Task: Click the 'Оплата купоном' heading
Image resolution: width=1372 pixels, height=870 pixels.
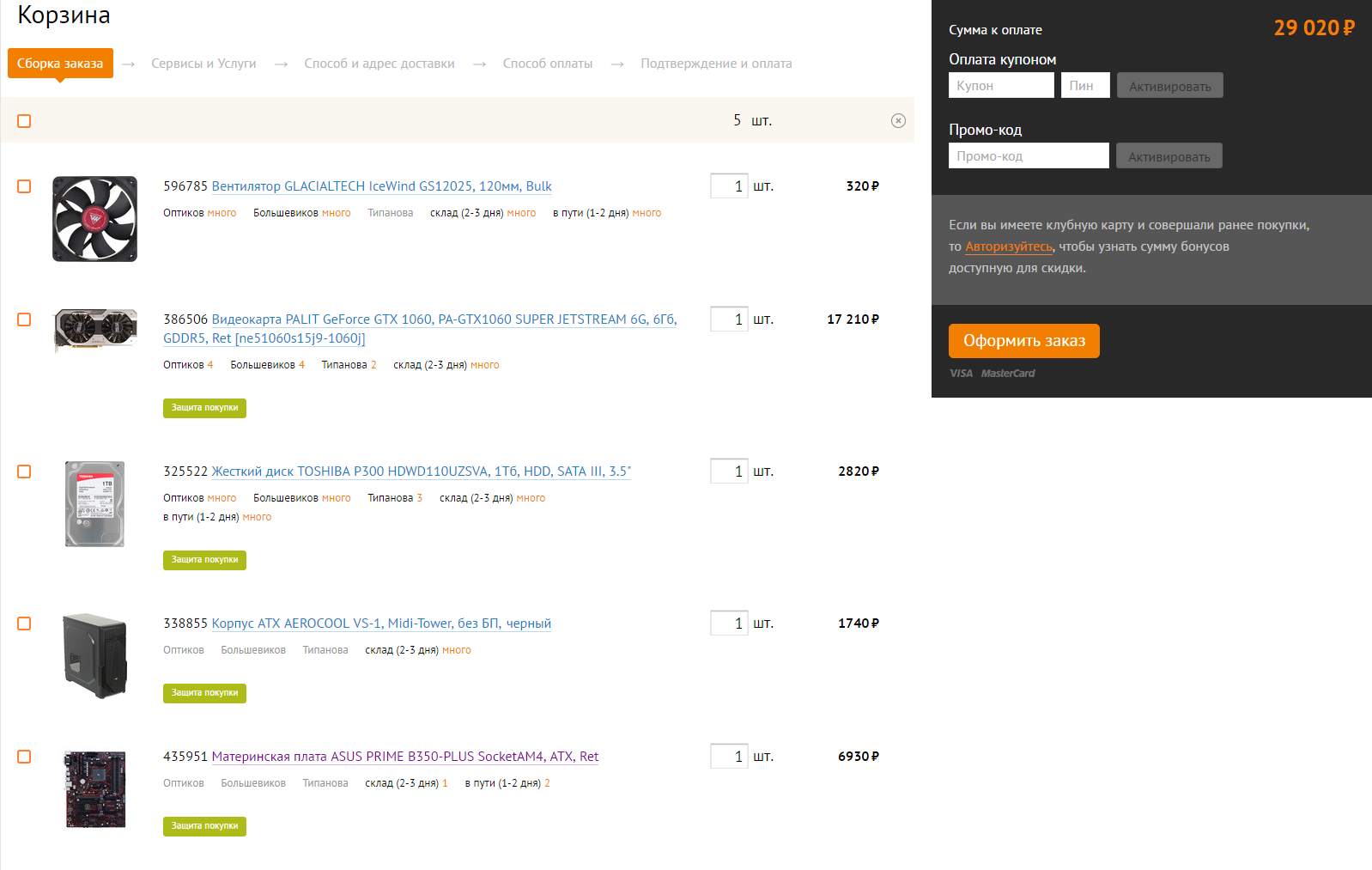Action: tap(1003, 59)
